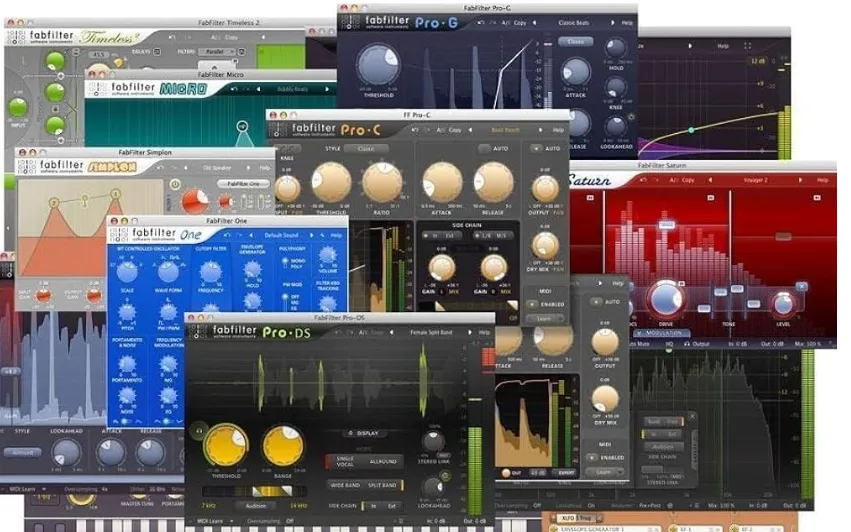Open the Pro-DS Female Split Band preset menu
Screen dimensions: 851x532
point(431,332)
